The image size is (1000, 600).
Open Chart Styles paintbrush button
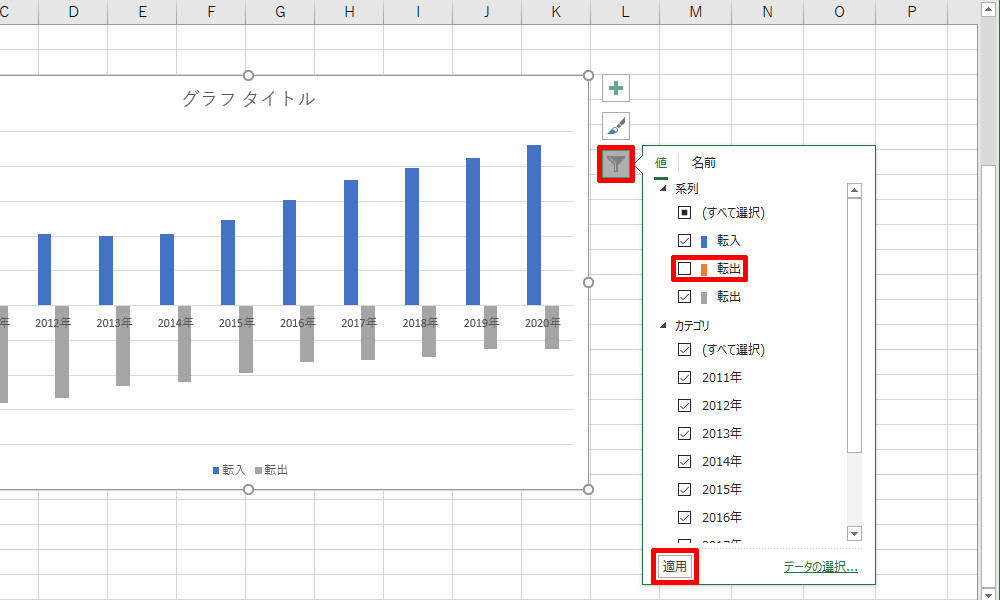[x=615, y=126]
